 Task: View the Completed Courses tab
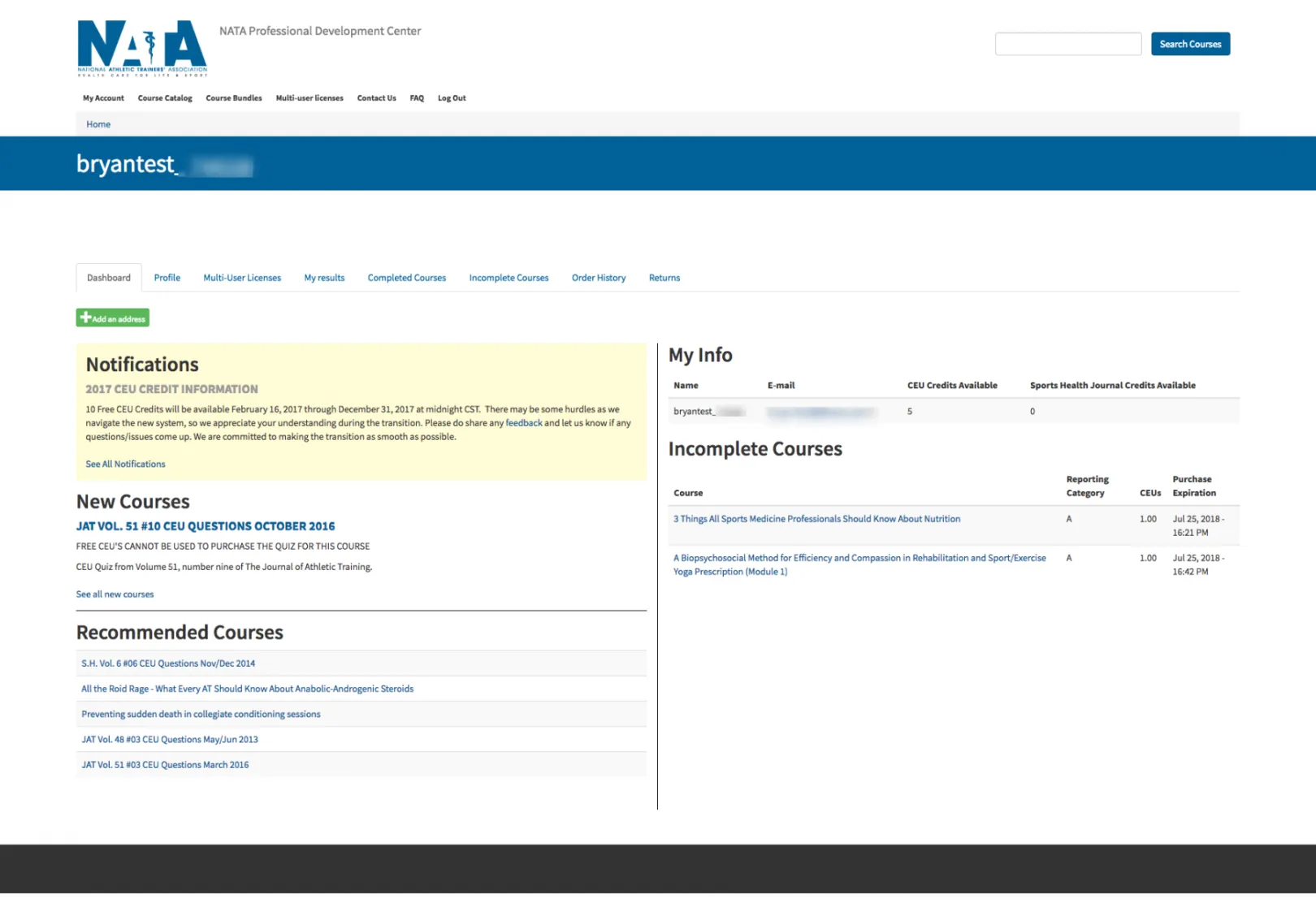(407, 278)
